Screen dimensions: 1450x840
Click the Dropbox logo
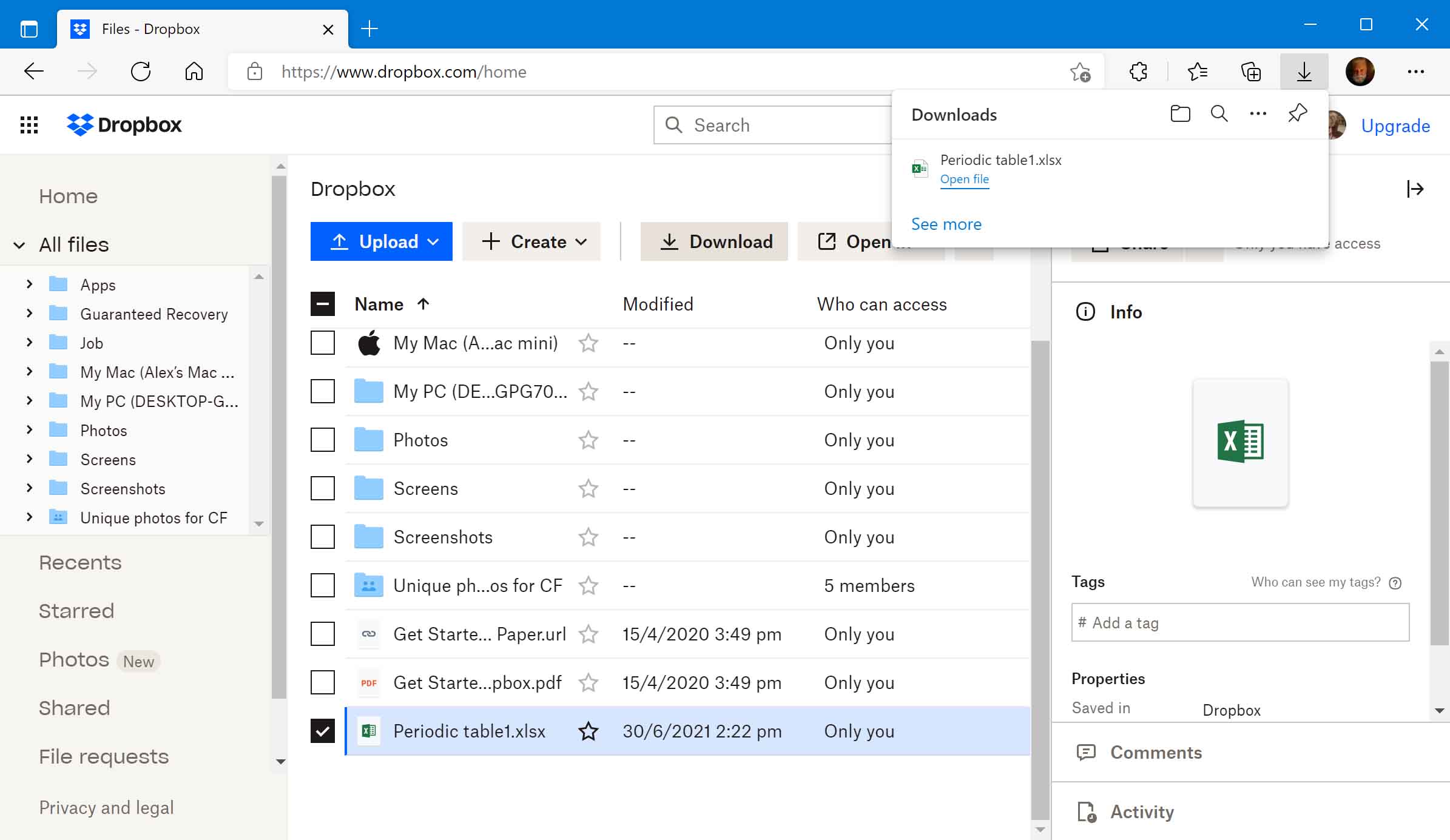pyautogui.click(x=124, y=125)
